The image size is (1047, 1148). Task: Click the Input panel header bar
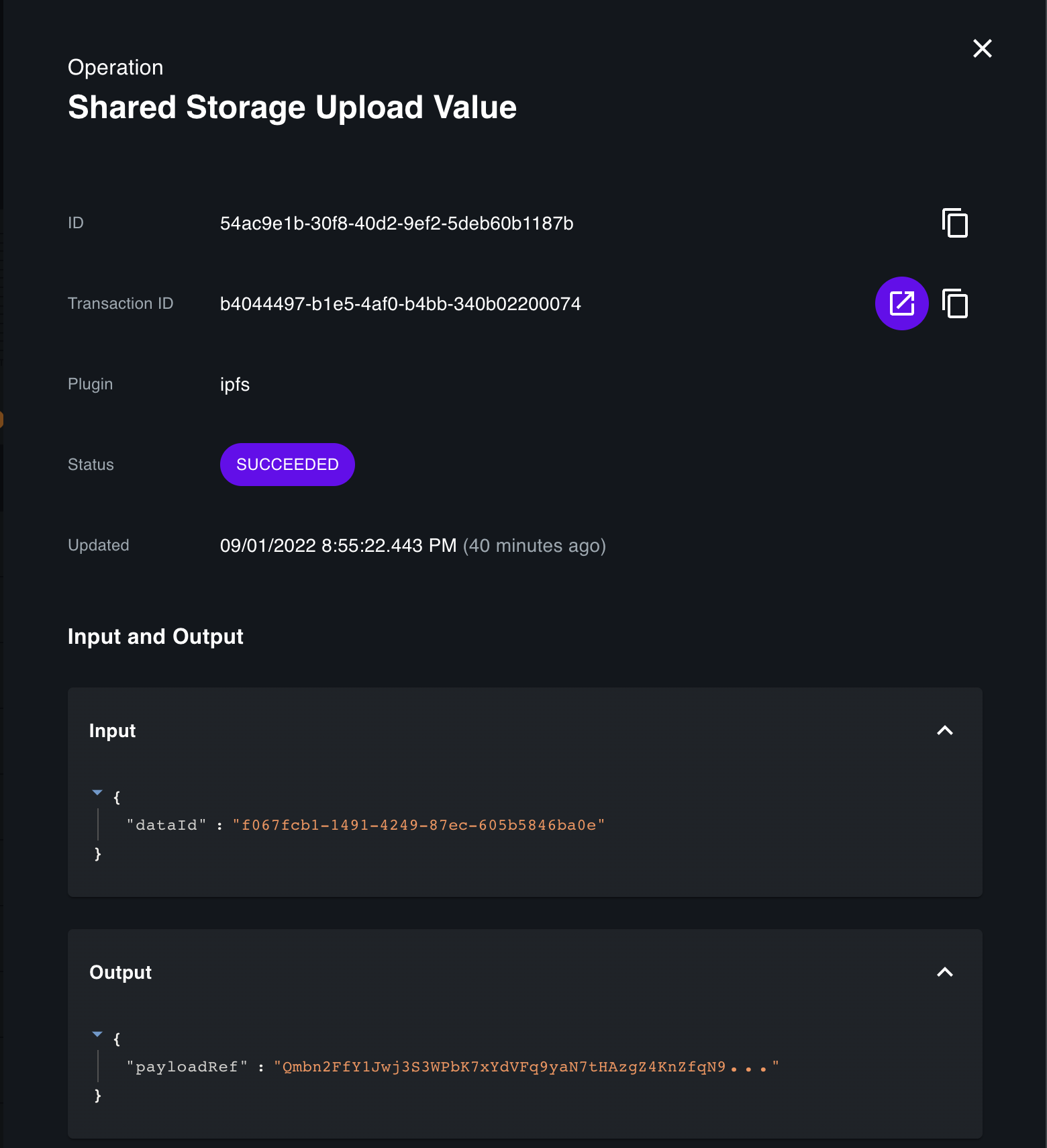pos(523,730)
